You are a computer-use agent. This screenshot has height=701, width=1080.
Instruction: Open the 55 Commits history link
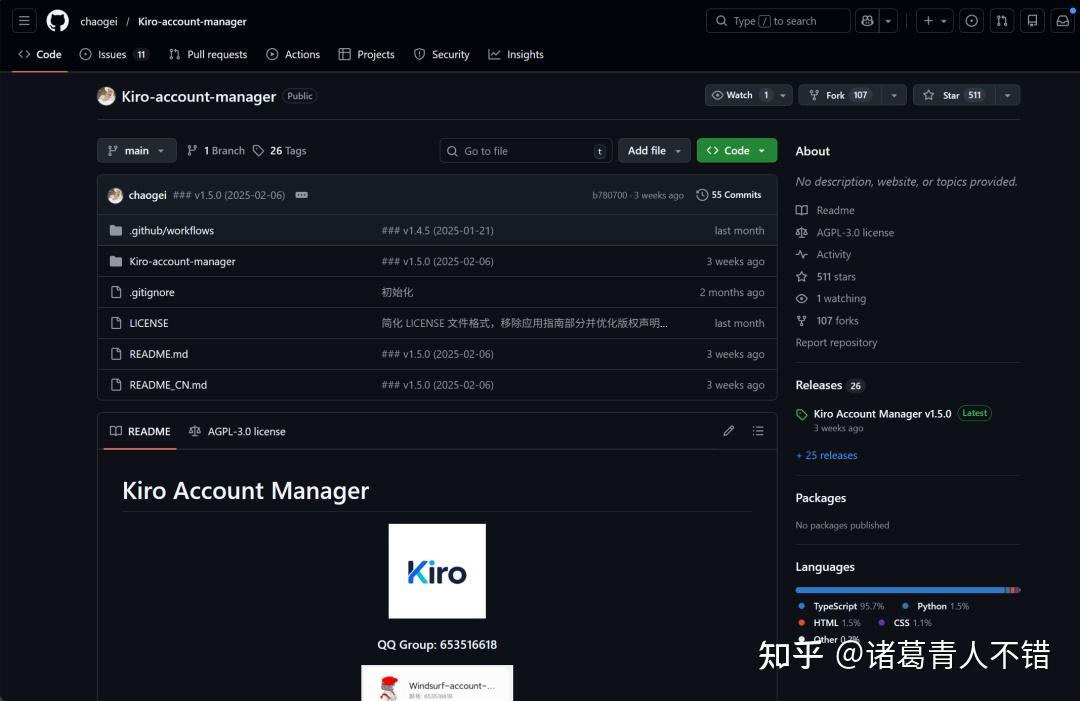click(729, 195)
